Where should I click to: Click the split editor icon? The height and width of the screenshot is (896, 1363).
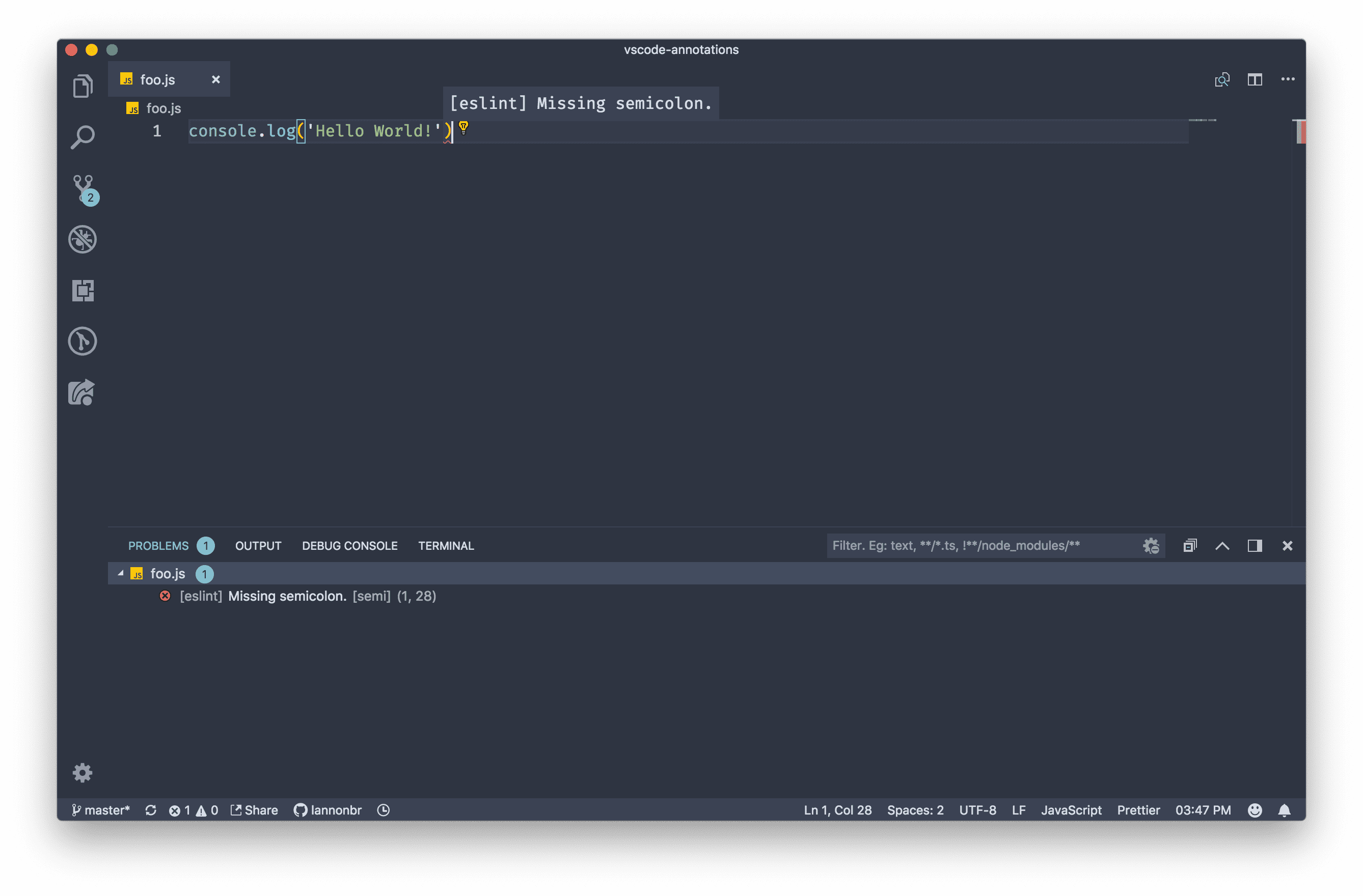pos(1254,79)
